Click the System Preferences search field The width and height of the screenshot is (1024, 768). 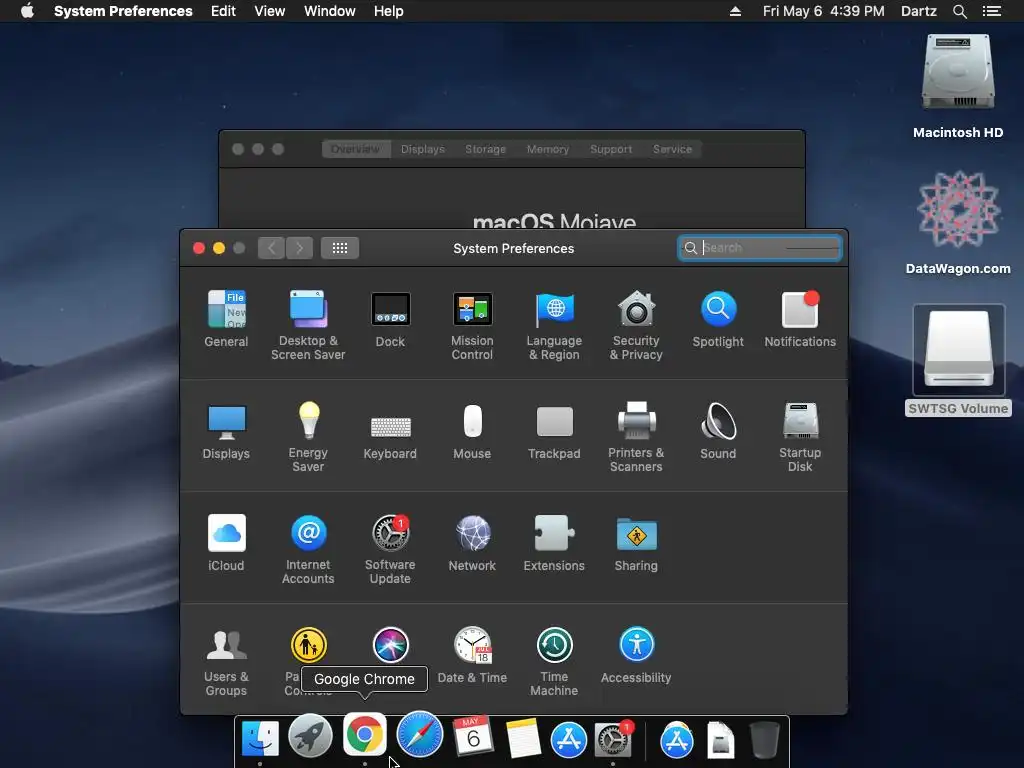pyautogui.click(x=760, y=248)
